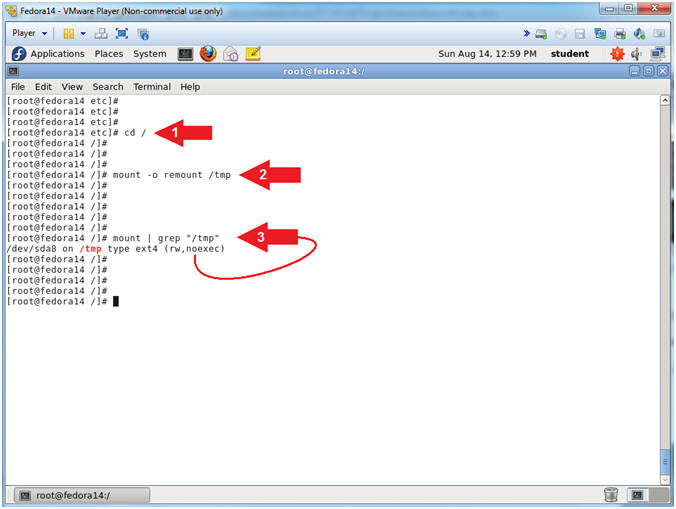Expand the power options arrow beside pause
This screenshot has width=676, height=509.
(83, 33)
